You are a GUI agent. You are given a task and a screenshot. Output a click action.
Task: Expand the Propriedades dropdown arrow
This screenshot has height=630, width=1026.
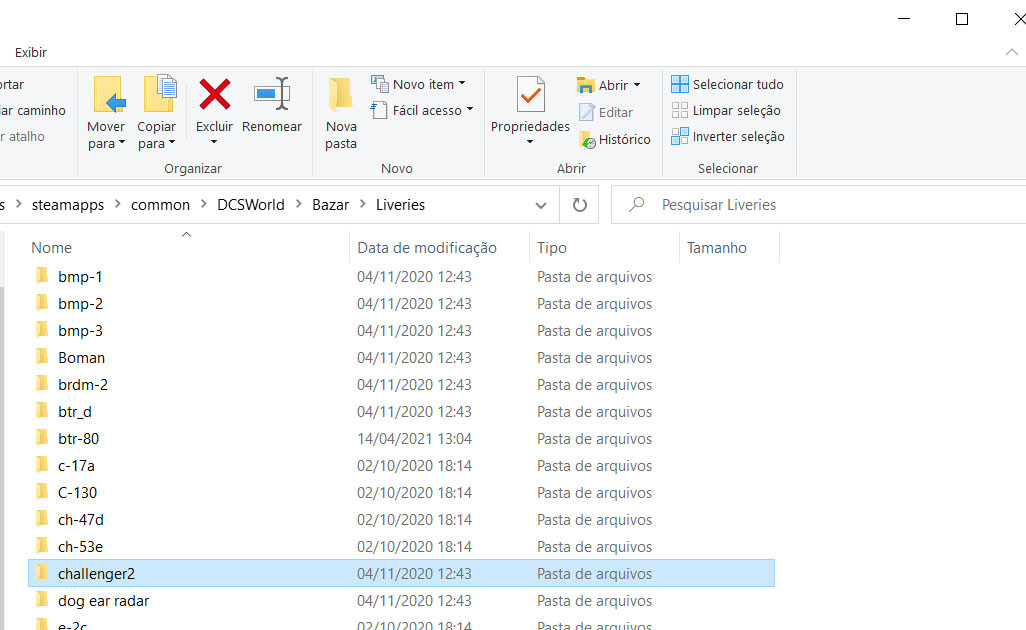click(530, 142)
